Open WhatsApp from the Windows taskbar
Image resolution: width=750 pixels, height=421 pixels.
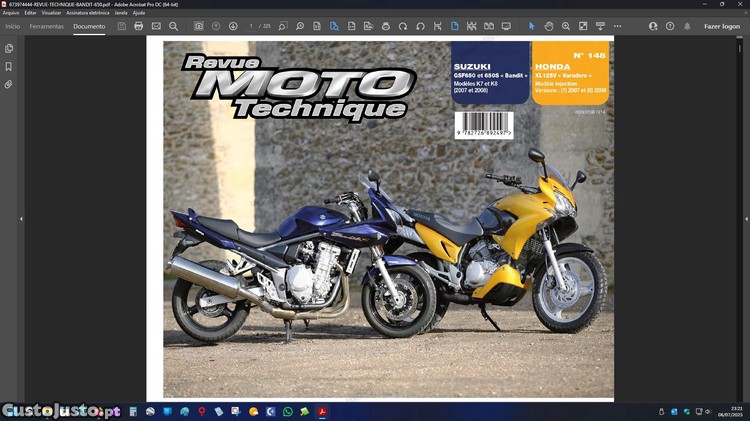288,411
